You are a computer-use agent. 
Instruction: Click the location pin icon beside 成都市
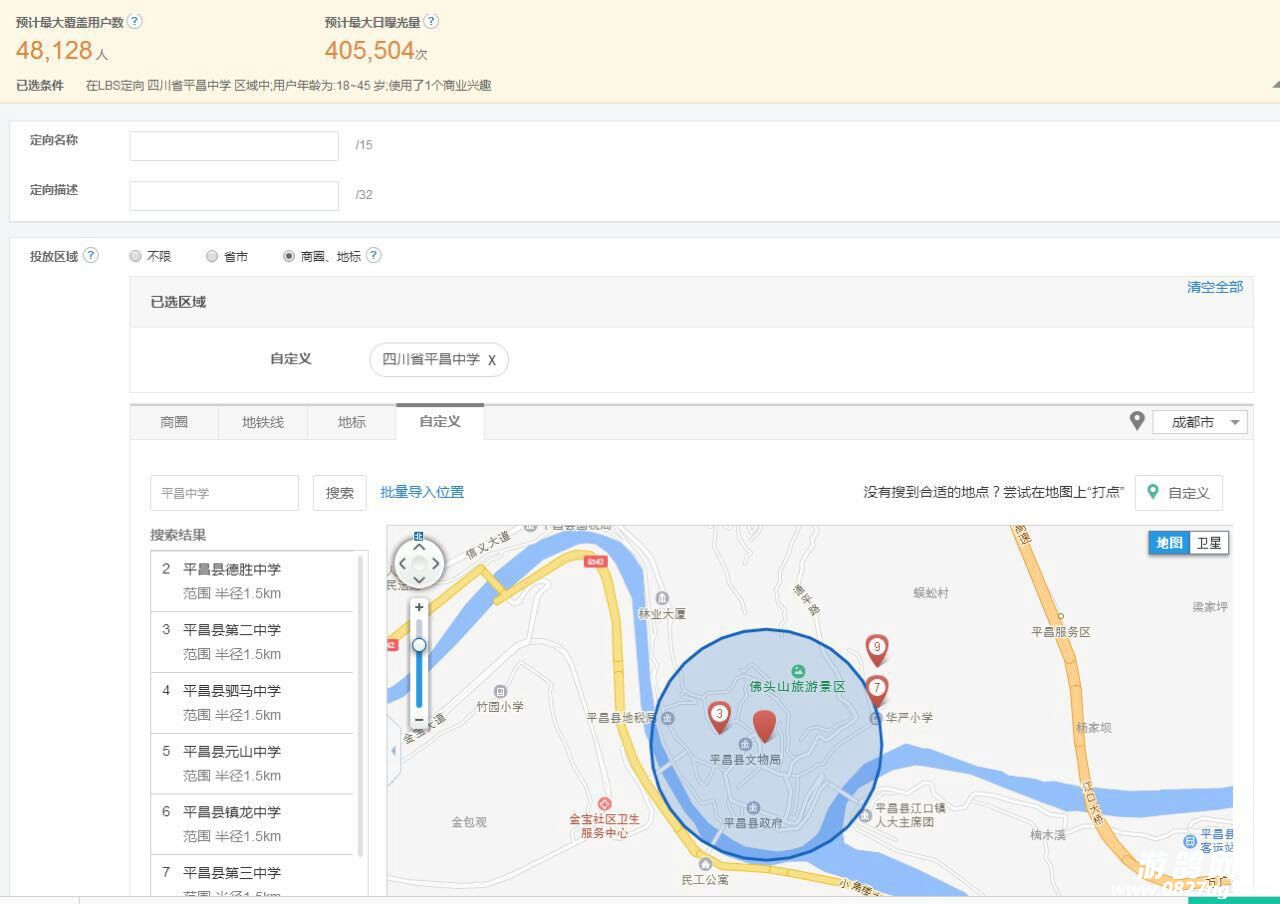[1137, 421]
